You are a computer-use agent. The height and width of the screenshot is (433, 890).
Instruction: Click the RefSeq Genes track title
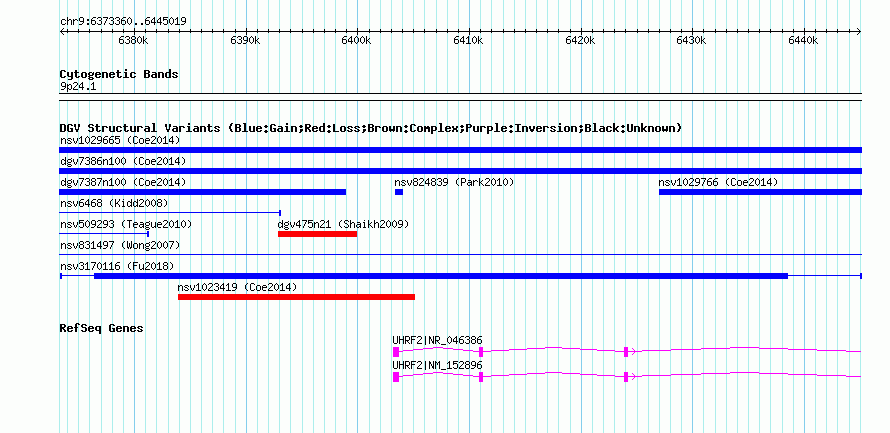102,328
